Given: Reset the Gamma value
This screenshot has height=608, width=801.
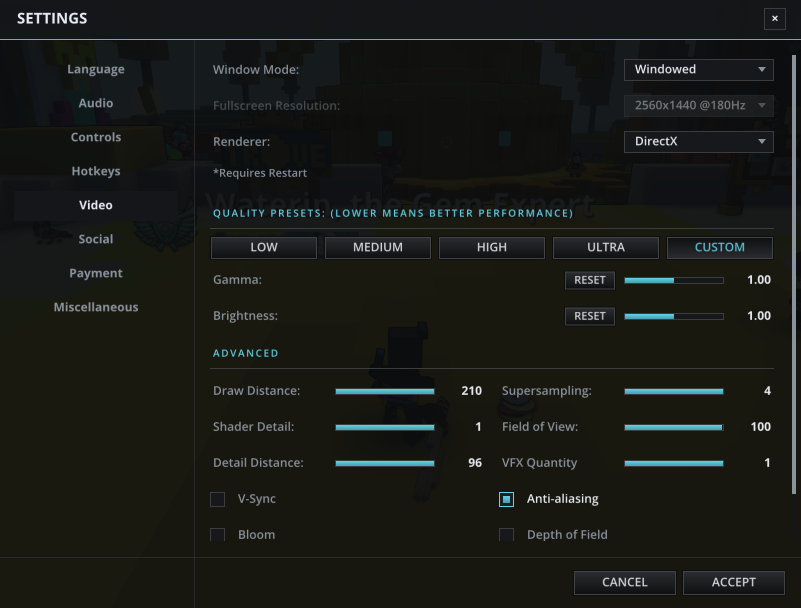Looking at the screenshot, I should [x=590, y=280].
